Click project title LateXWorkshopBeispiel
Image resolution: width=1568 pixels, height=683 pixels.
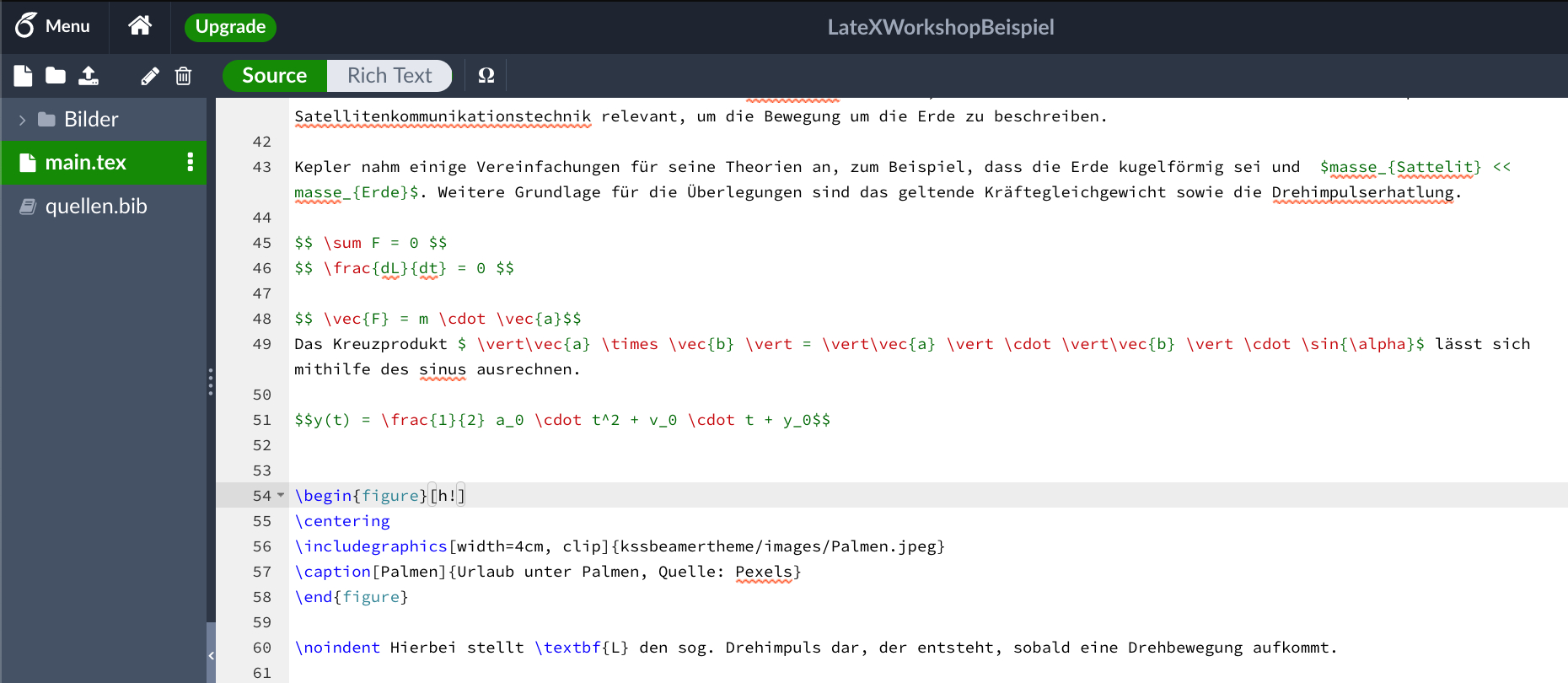click(x=940, y=27)
